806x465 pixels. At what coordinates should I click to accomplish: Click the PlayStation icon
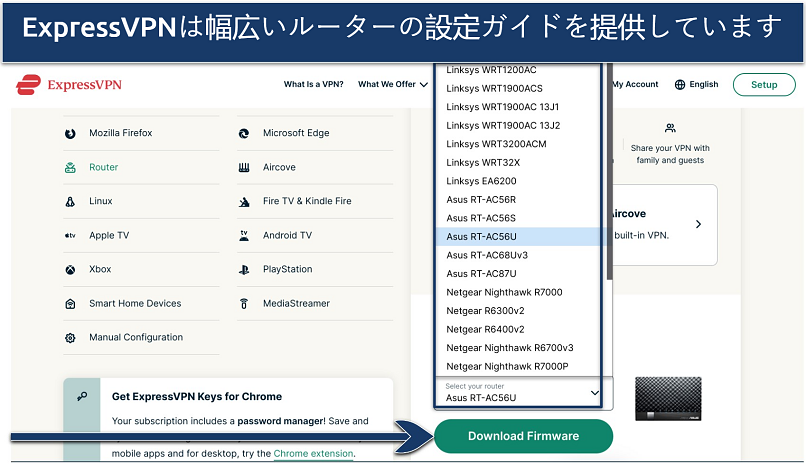pyautogui.click(x=244, y=269)
